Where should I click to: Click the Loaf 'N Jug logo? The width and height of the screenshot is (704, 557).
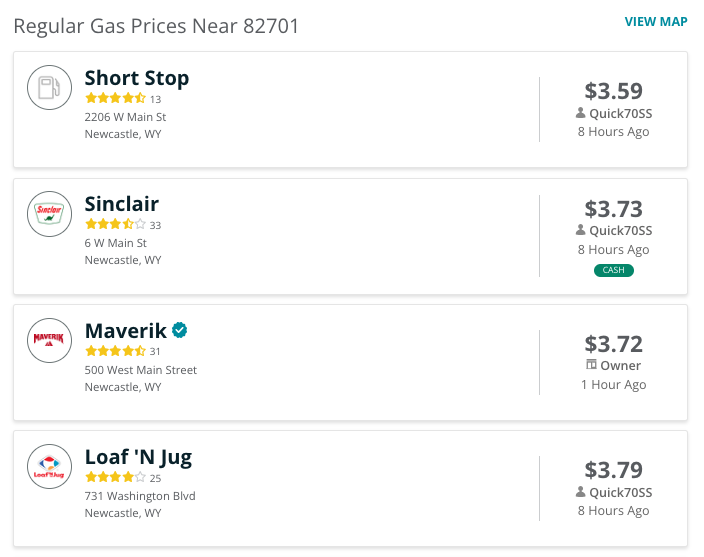[x=49, y=466]
